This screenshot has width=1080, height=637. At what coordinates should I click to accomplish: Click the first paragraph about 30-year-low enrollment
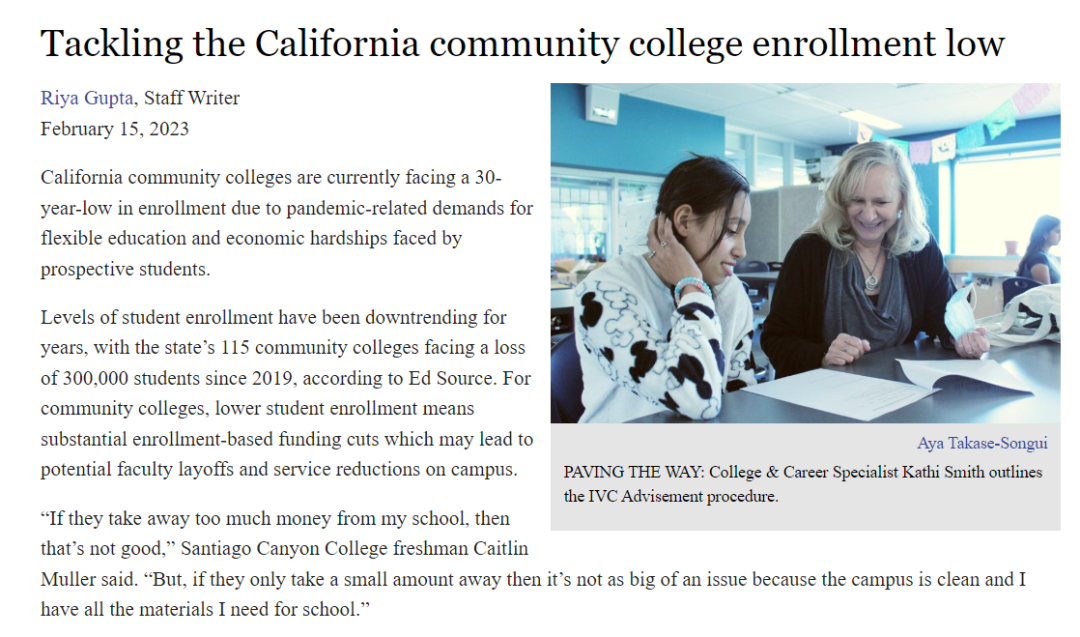(287, 223)
